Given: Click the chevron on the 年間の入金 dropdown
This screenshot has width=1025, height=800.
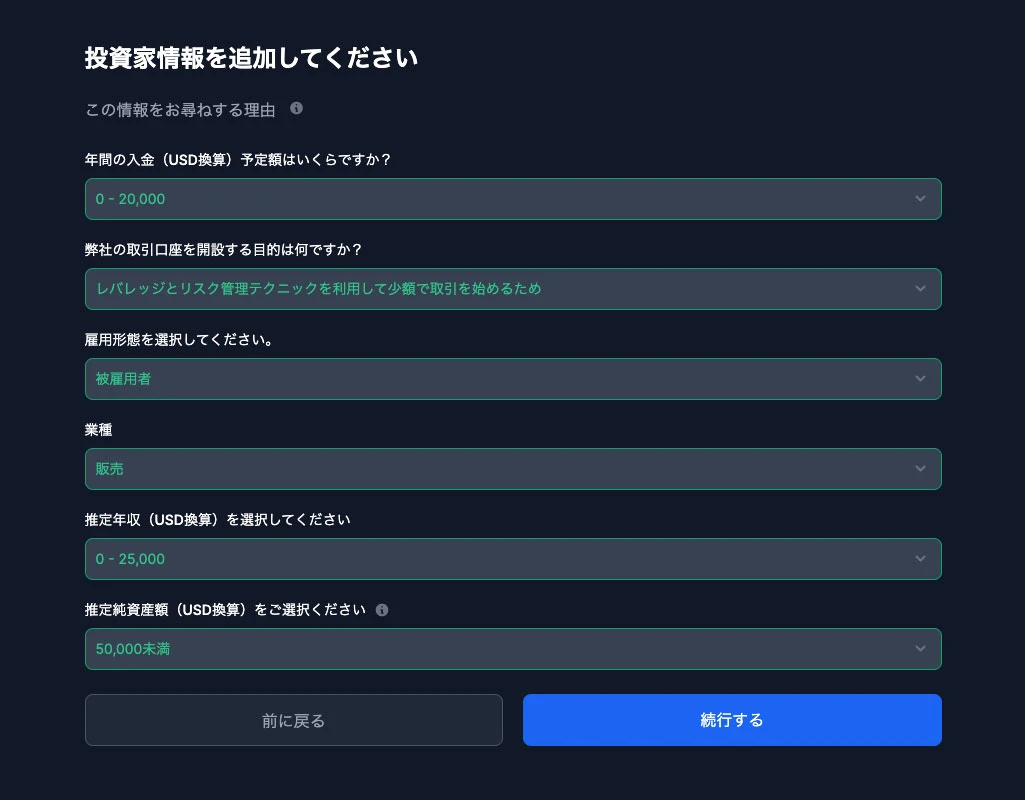Looking at the screenshot, I should (x=920, y=198).
